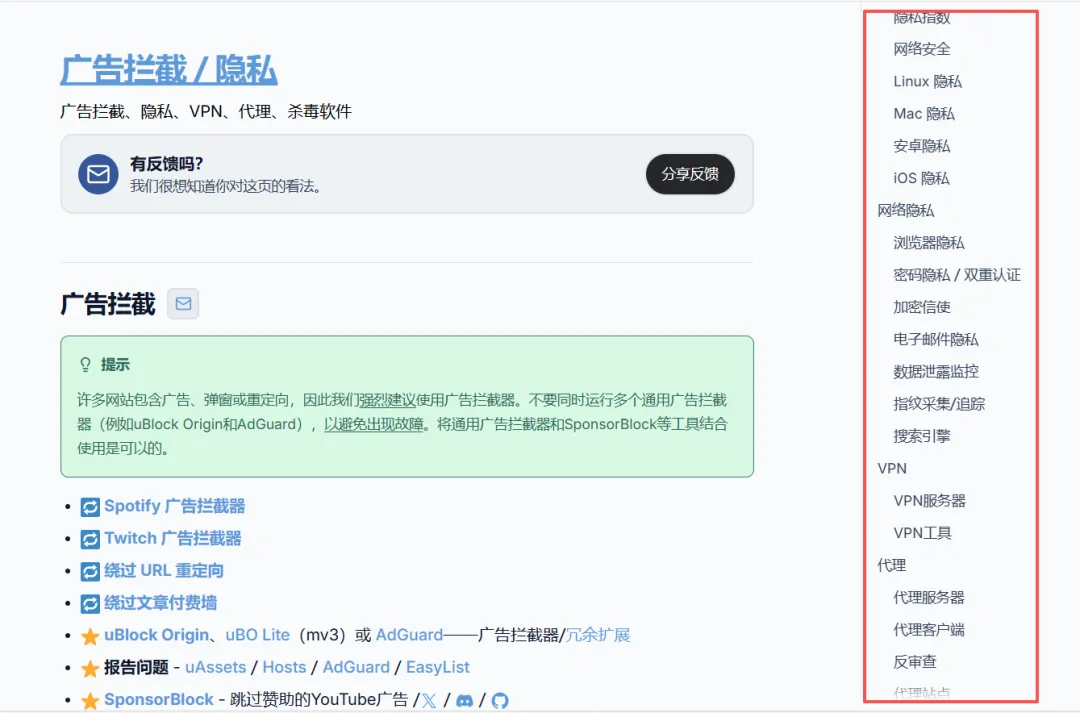Open the uBlock Origin link
The height and width of the screenshot is (713, 1080).
pos(157,635)
